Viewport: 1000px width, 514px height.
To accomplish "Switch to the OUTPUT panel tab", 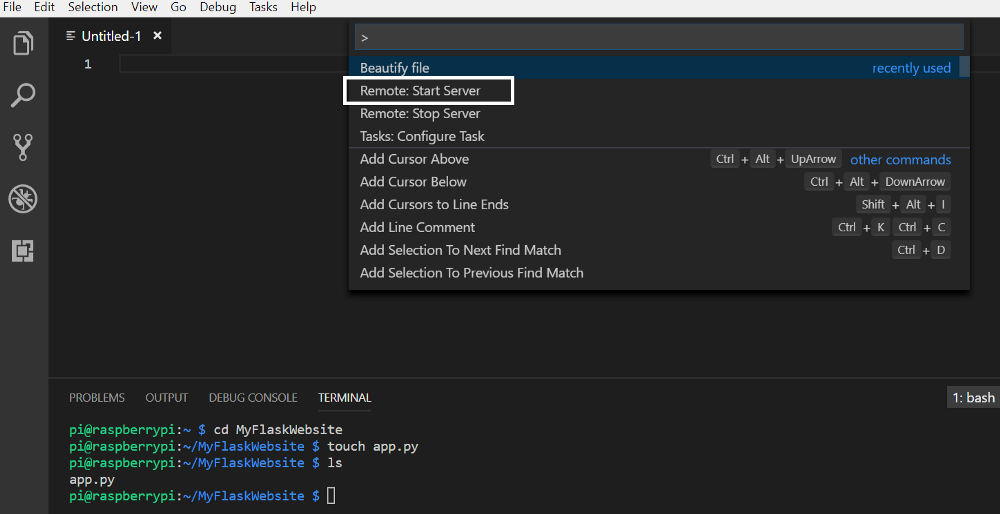I will 166,398.
